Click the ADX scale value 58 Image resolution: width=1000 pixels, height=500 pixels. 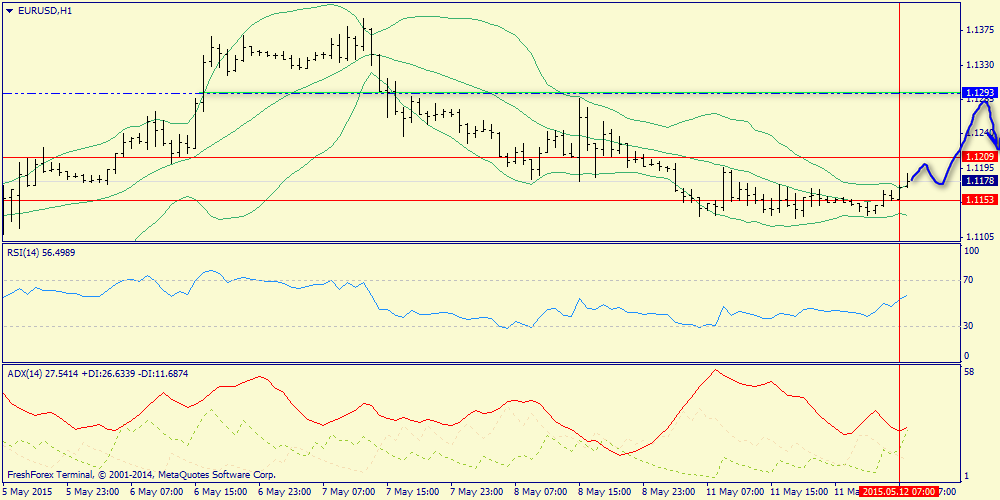tap(967, 371)
